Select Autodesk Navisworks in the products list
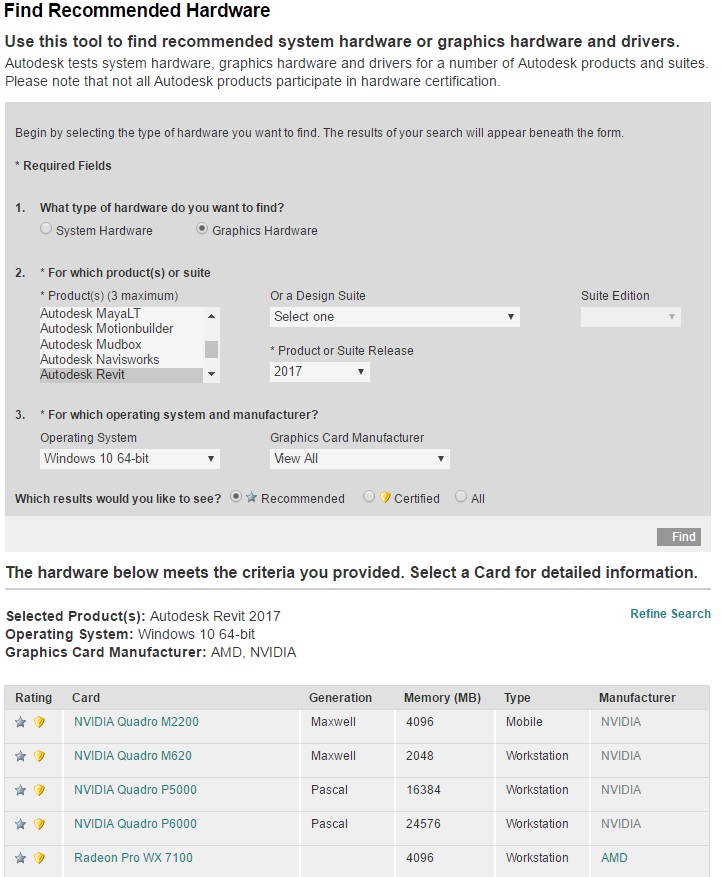 click(100, 360)
